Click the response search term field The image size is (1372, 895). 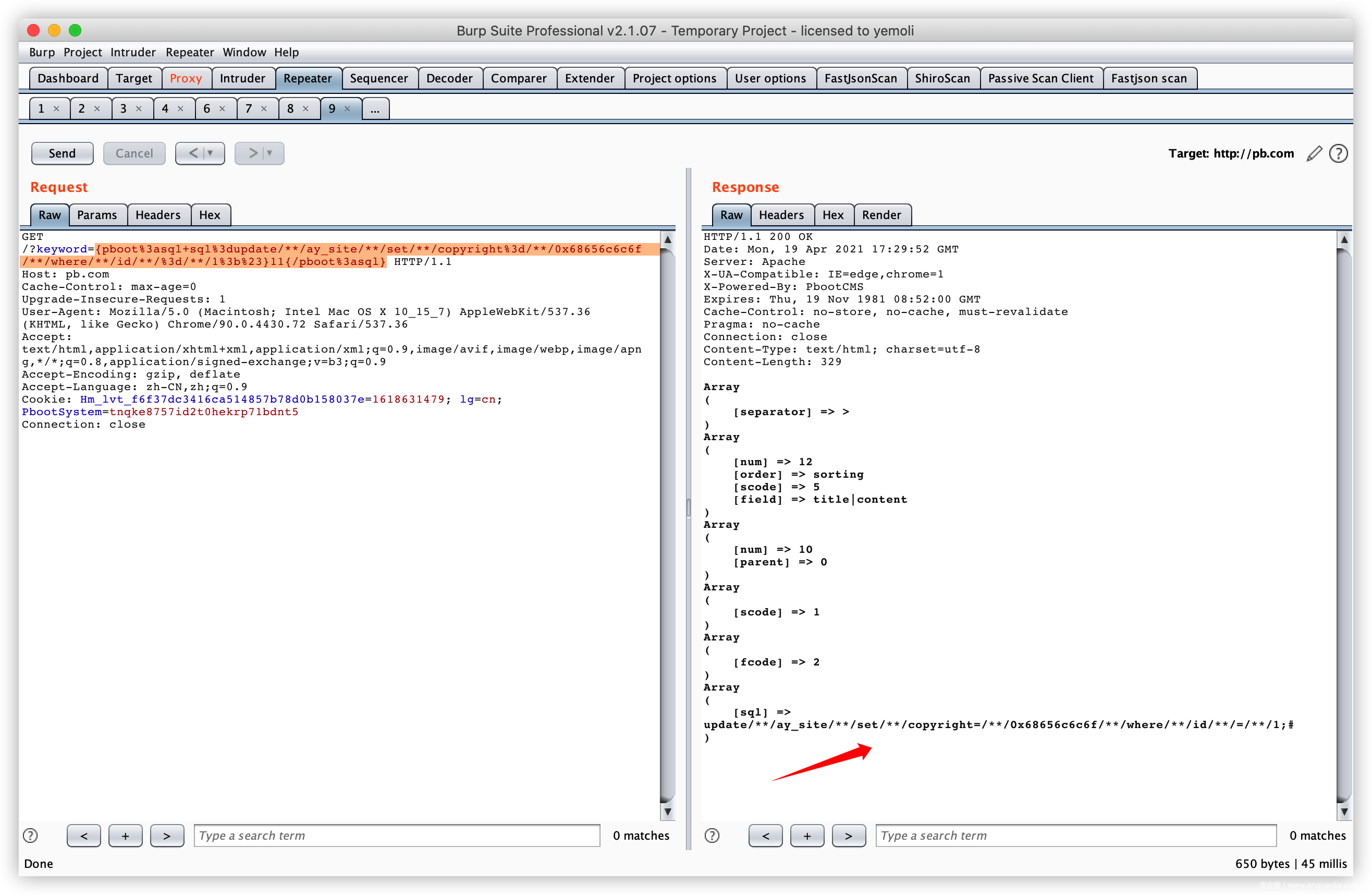1075,835
